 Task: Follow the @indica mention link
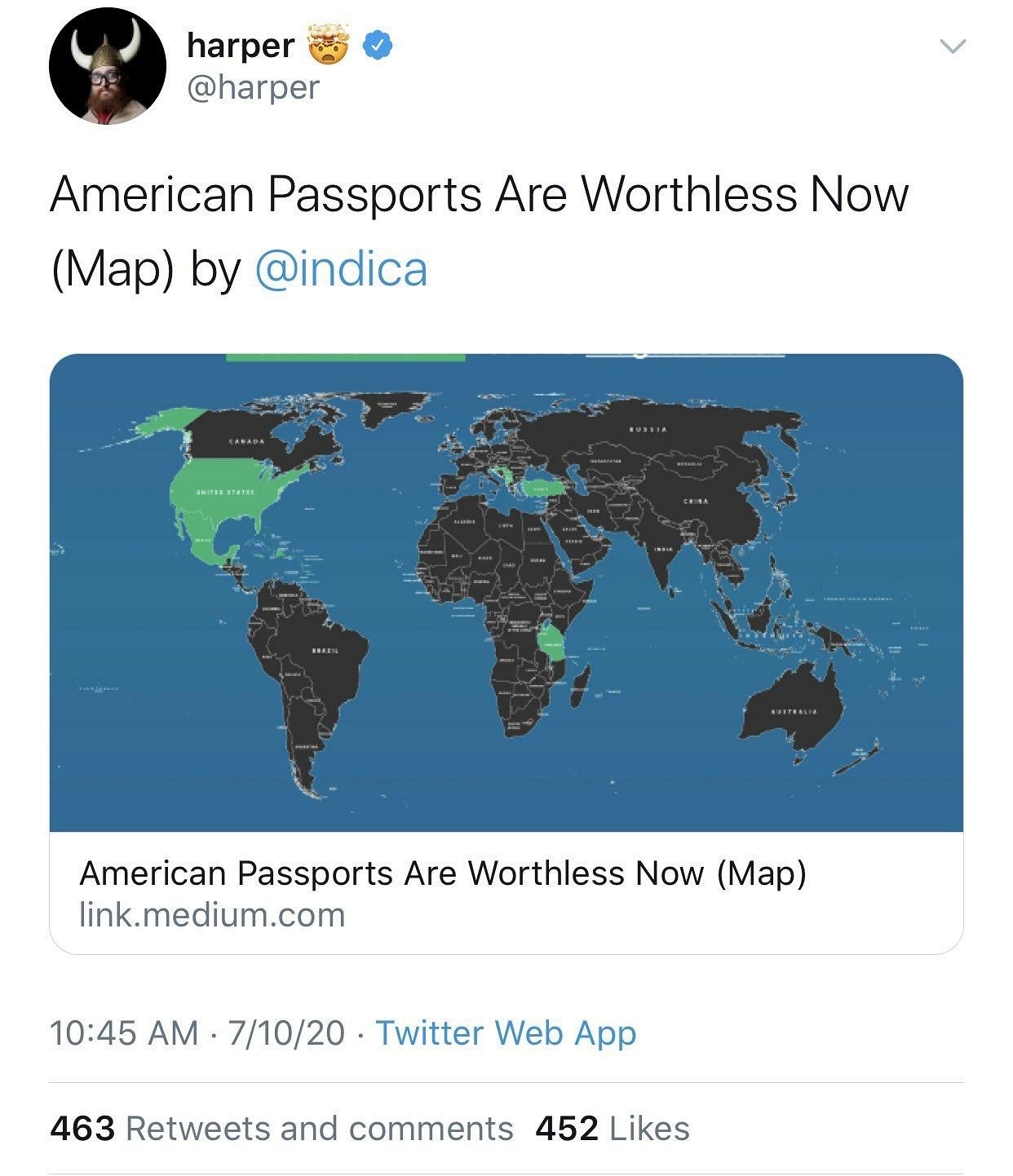pyautogui.click(x=341, y=269)
